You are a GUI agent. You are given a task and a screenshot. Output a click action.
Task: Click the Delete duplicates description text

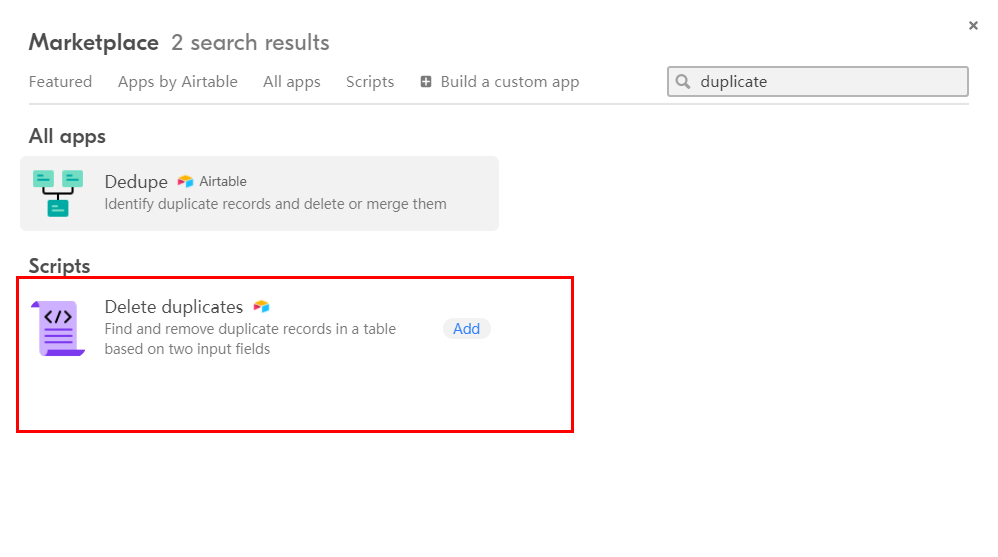coord(250,339)
